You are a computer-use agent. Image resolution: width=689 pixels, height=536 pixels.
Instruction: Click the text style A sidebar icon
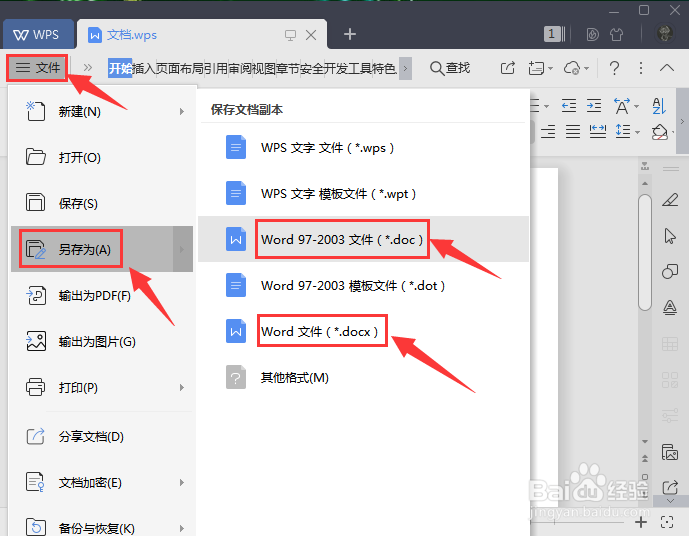coord(670,307)
